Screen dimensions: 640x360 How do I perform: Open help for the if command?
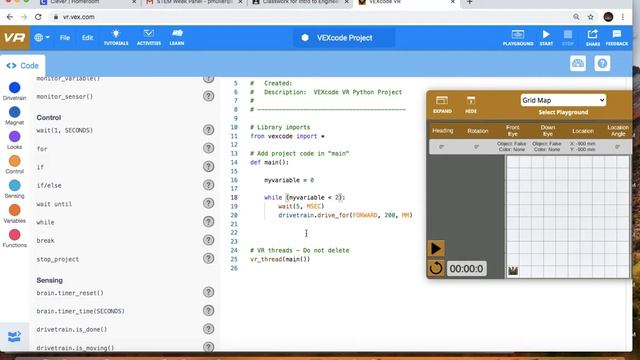[x=209, y=167]
